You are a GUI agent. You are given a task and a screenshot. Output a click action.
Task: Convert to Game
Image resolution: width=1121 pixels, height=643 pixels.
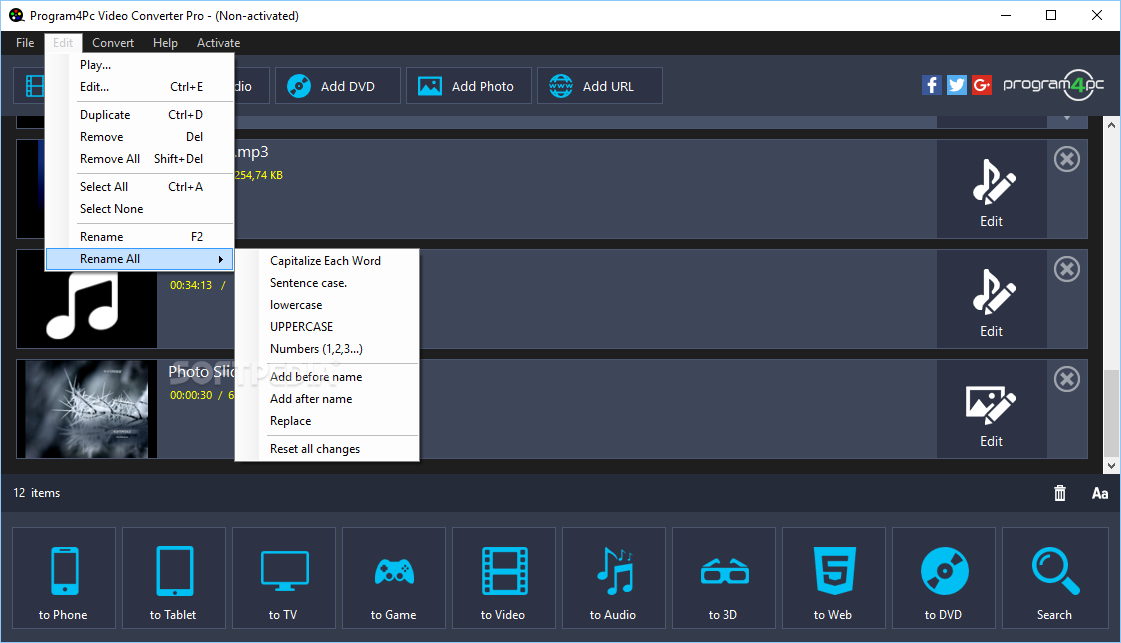(x=394, y=578)
